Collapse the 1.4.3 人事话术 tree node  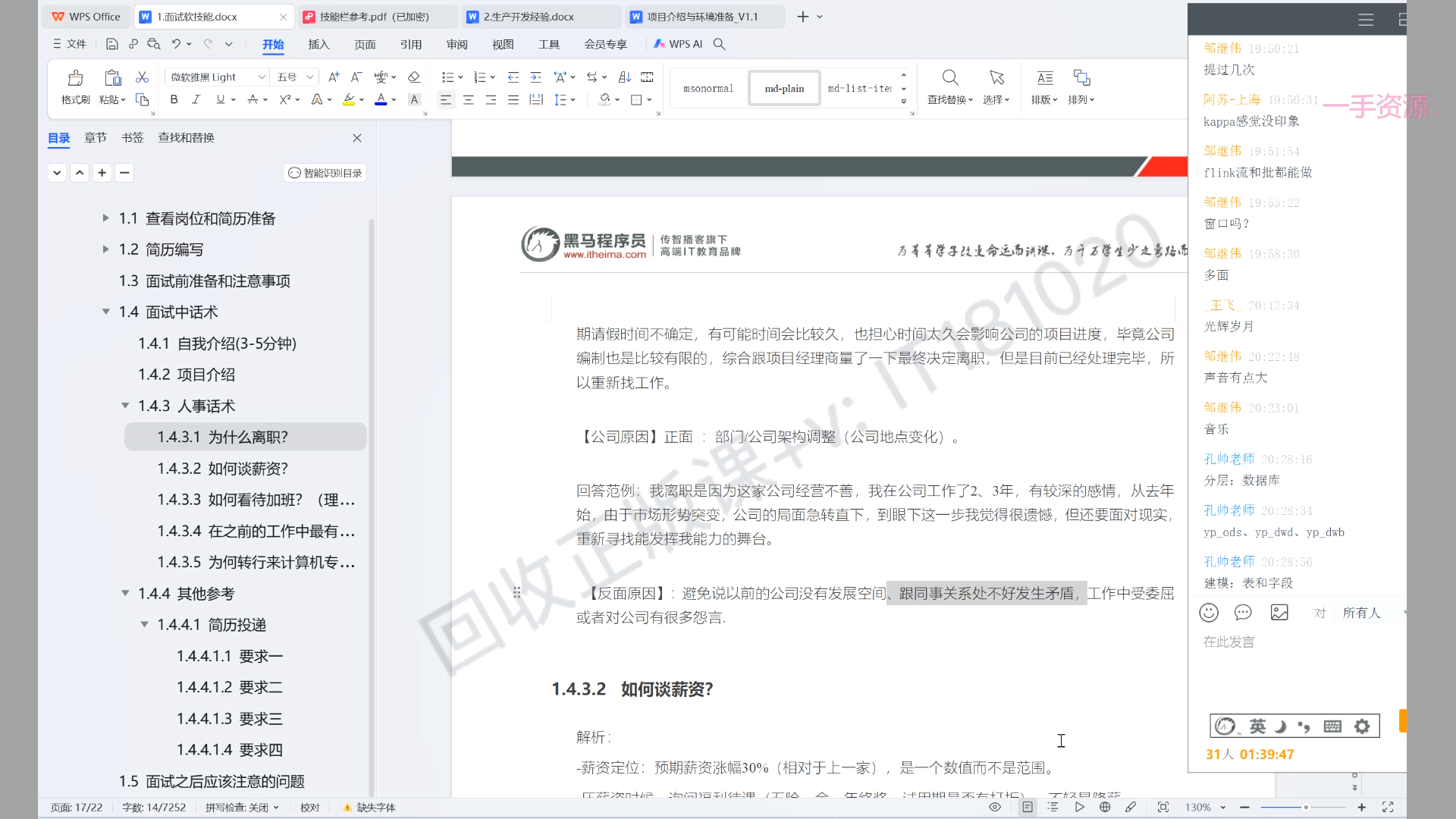pyautogui.click(x=125, y=406)
